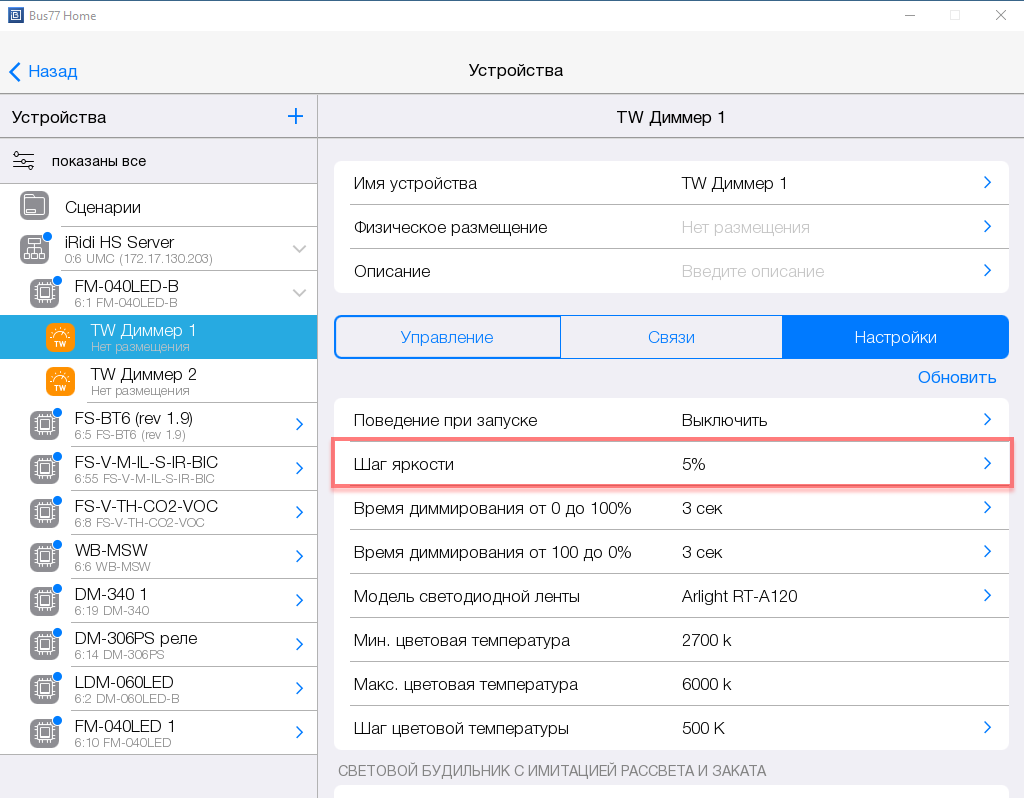1024x798 pixels.
Task: Switch to the Управление tab
Action: click(x=447, y=337)
